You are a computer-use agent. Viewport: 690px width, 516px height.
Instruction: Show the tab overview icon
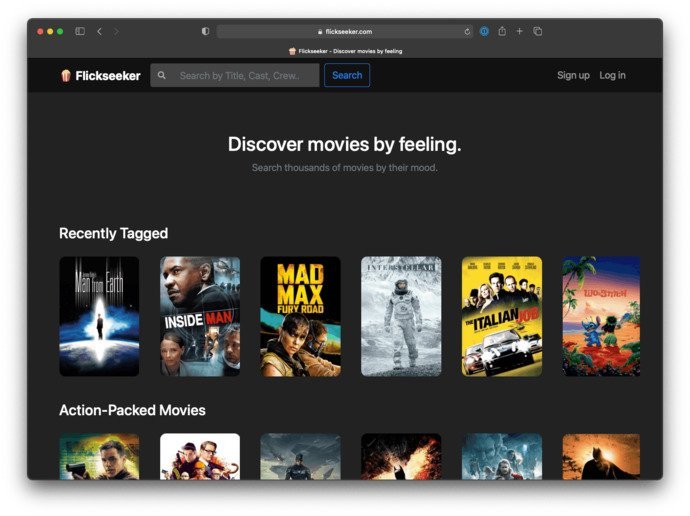pyautogui.click(x=537, y=31)
